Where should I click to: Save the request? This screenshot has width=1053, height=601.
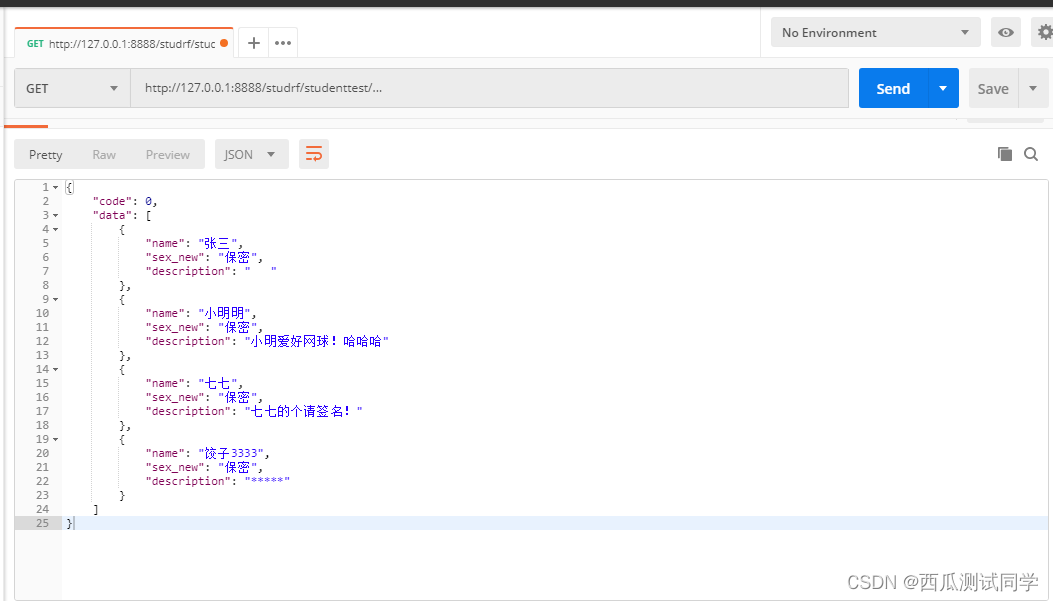pyautogui.click(x=993, y=89)
